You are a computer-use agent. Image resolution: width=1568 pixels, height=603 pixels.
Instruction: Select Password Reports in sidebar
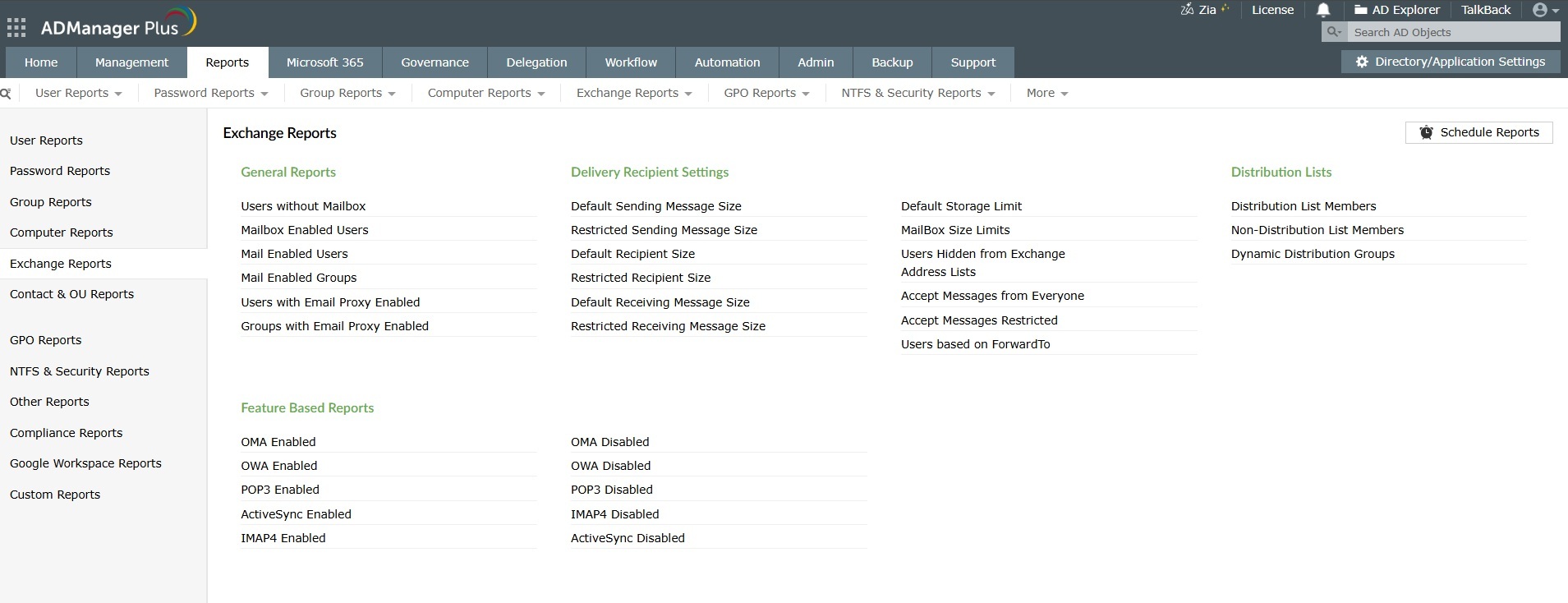click(60, 171)
